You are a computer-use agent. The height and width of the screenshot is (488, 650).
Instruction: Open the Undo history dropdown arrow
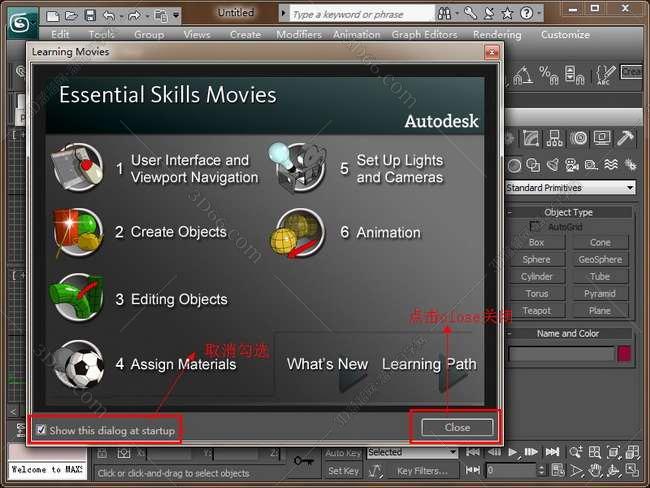[121, 16]
